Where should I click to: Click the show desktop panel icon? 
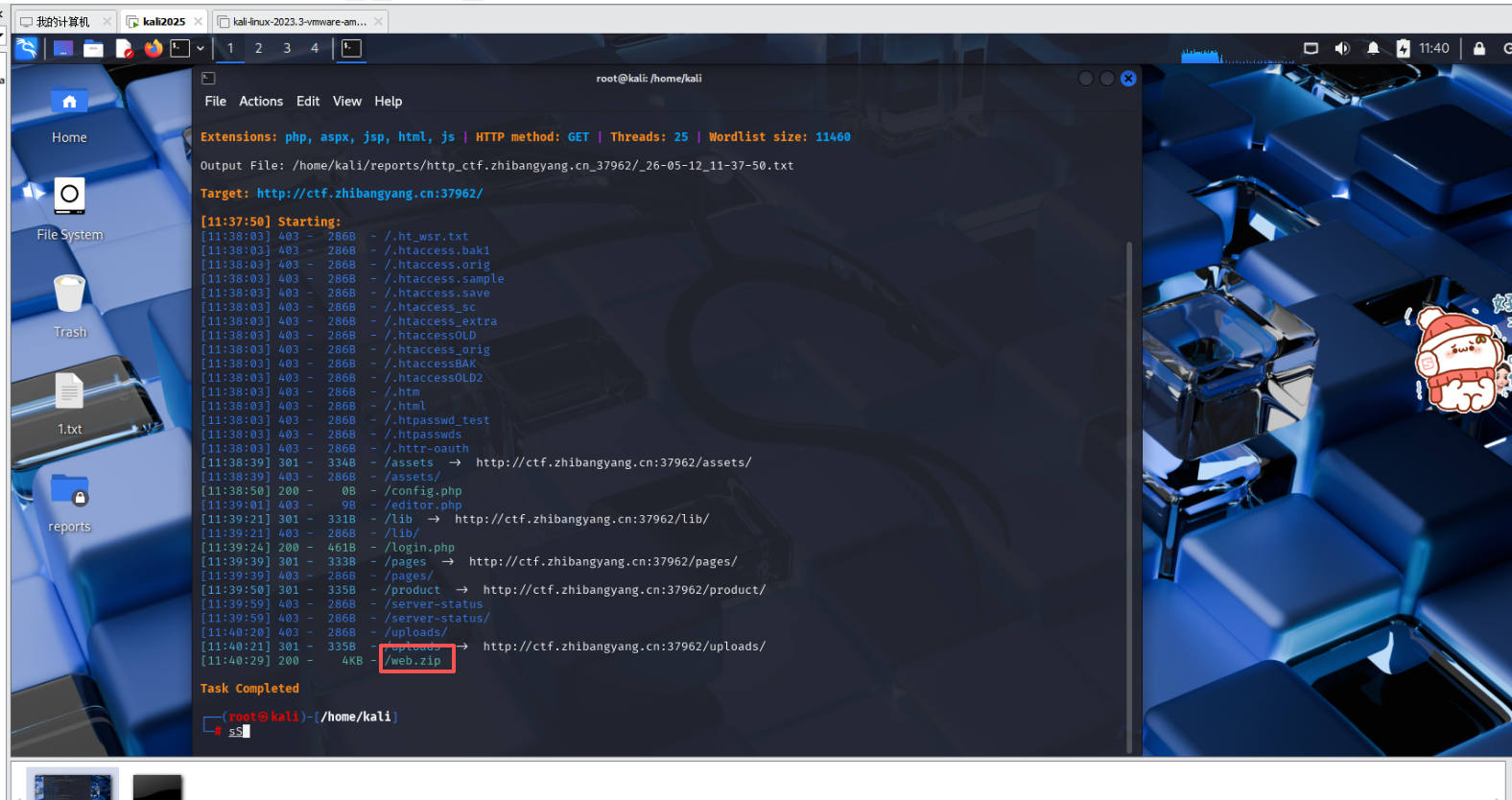[63, 48]
